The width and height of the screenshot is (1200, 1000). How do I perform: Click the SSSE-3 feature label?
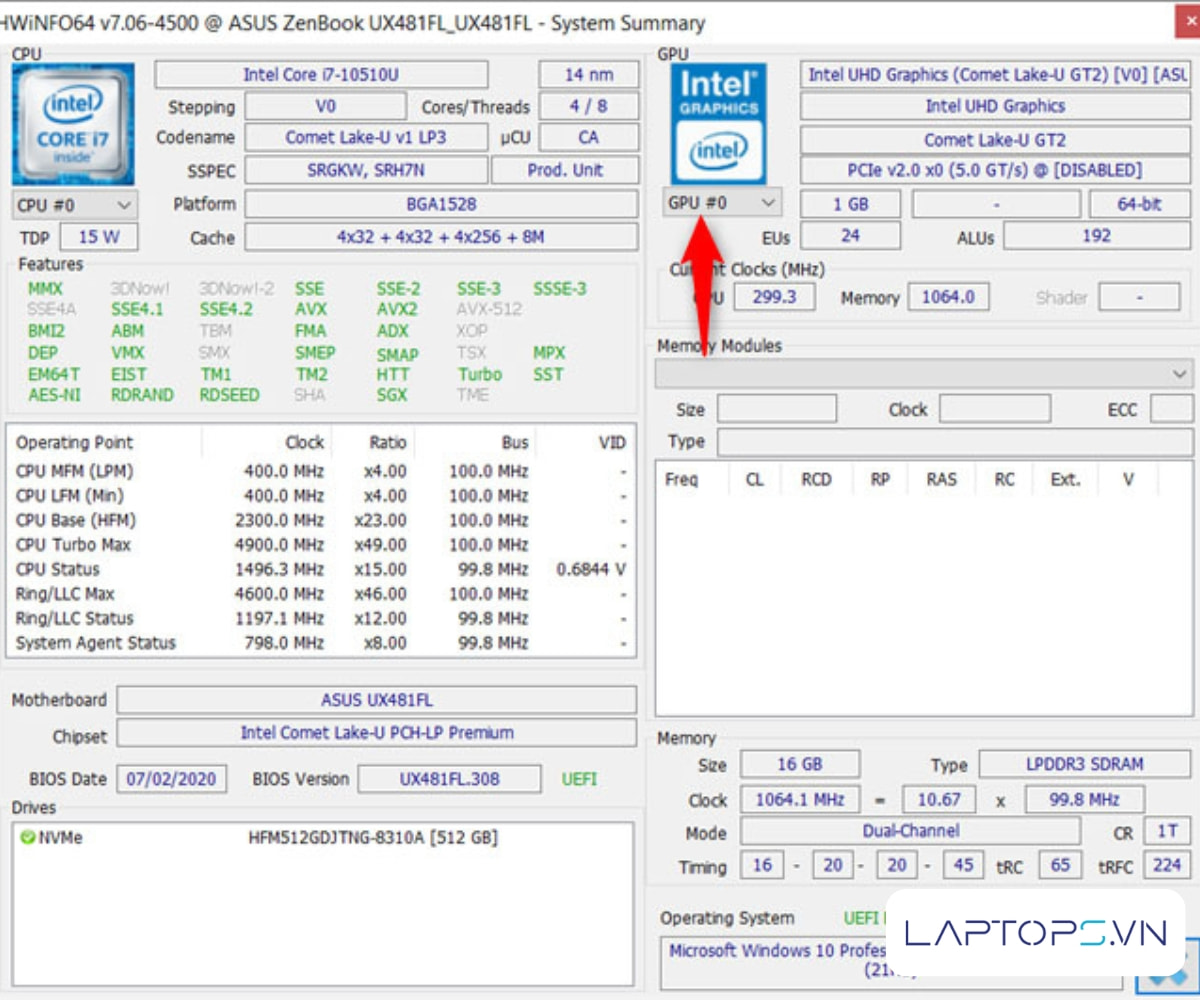[560, 289]
